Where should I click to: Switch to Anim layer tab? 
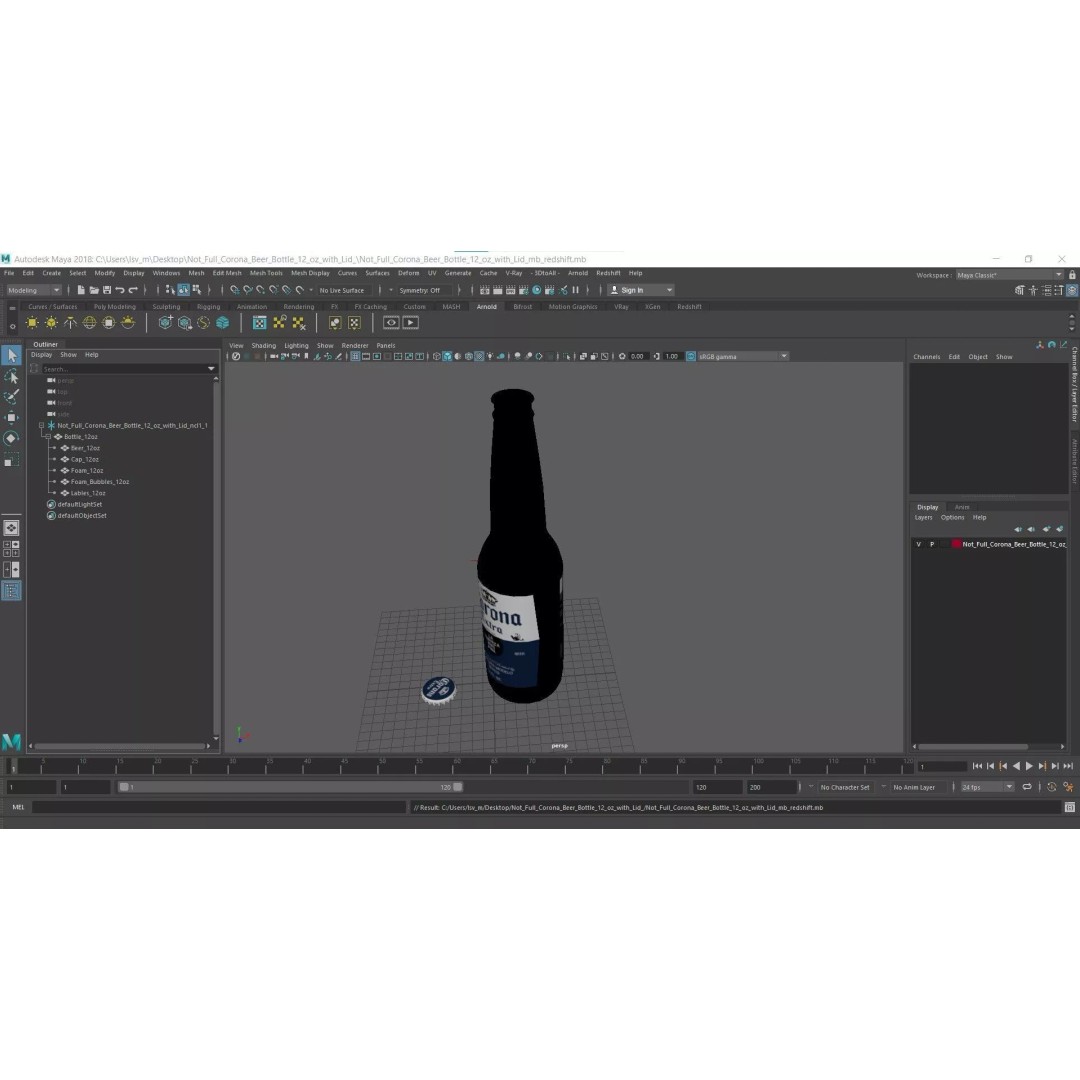(x=962, y=507)
